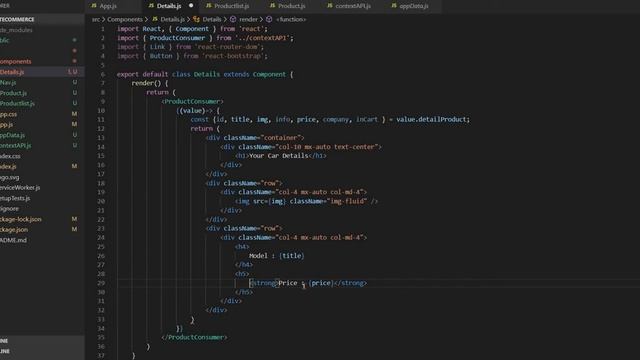This screenshot has width=640, height=360.
Task: Click the unsaved dot on Details.js tab
Action: point(191,6)
